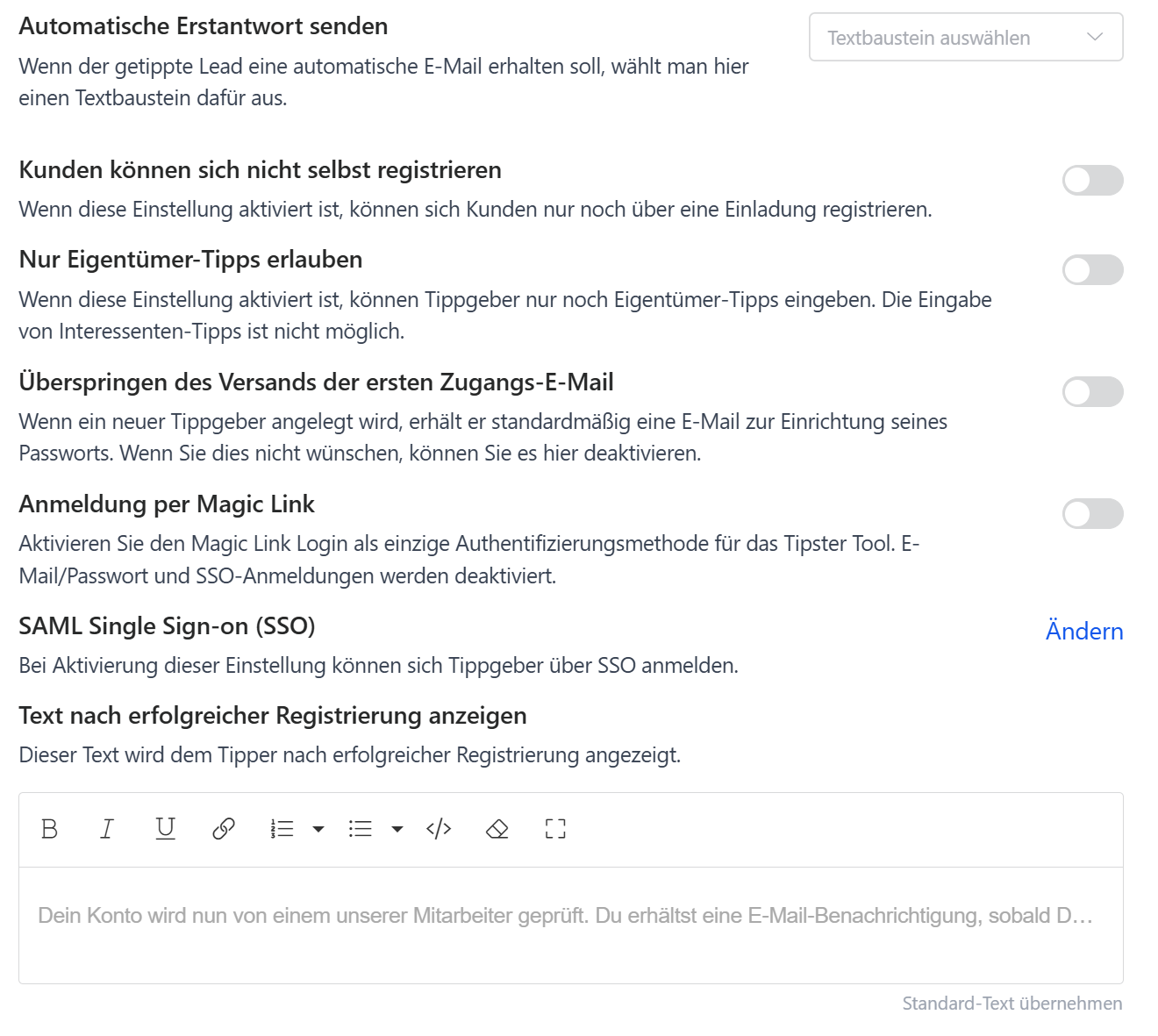
Task: Click the 'Ändern' link for SAML SSO
Action: tap(1083, 632)
